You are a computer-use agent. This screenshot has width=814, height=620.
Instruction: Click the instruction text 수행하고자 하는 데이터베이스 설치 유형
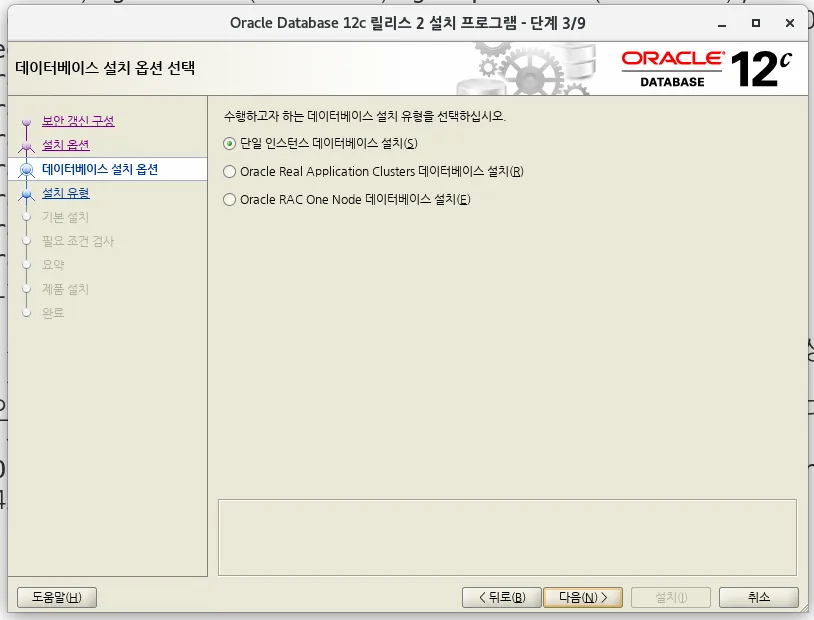pos(364,116)
